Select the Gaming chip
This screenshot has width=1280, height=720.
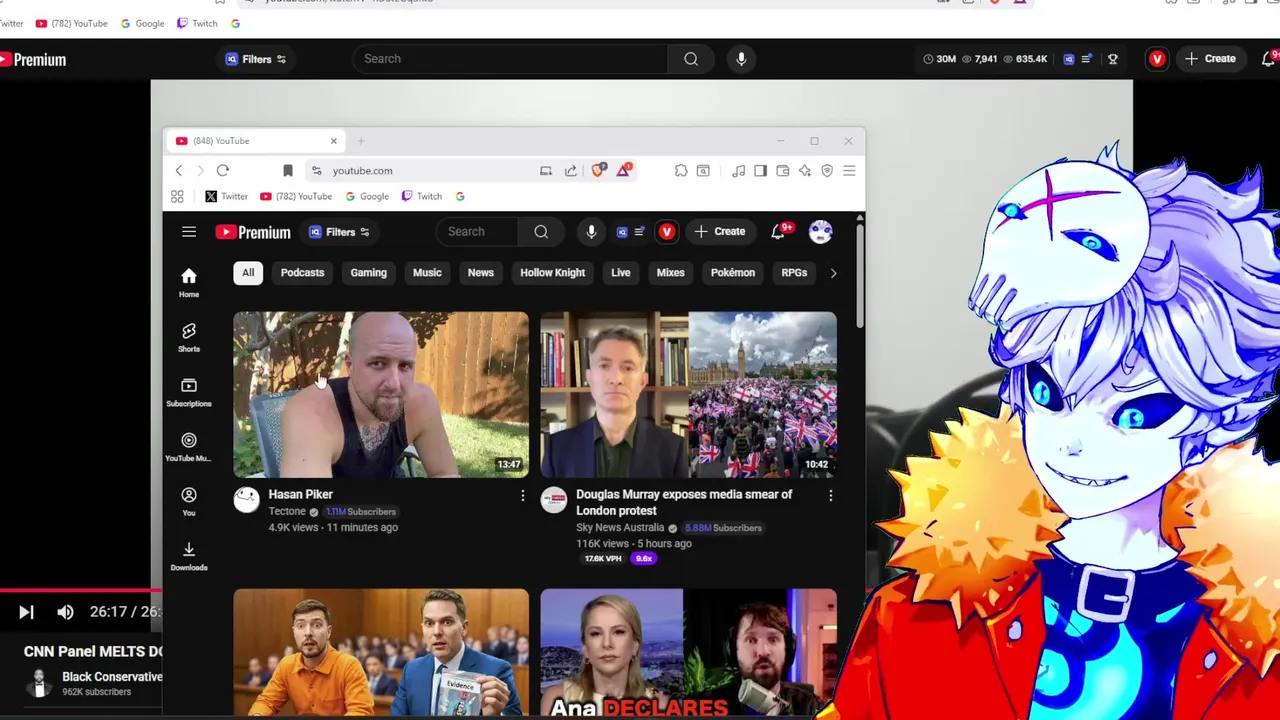coord(368,273)
